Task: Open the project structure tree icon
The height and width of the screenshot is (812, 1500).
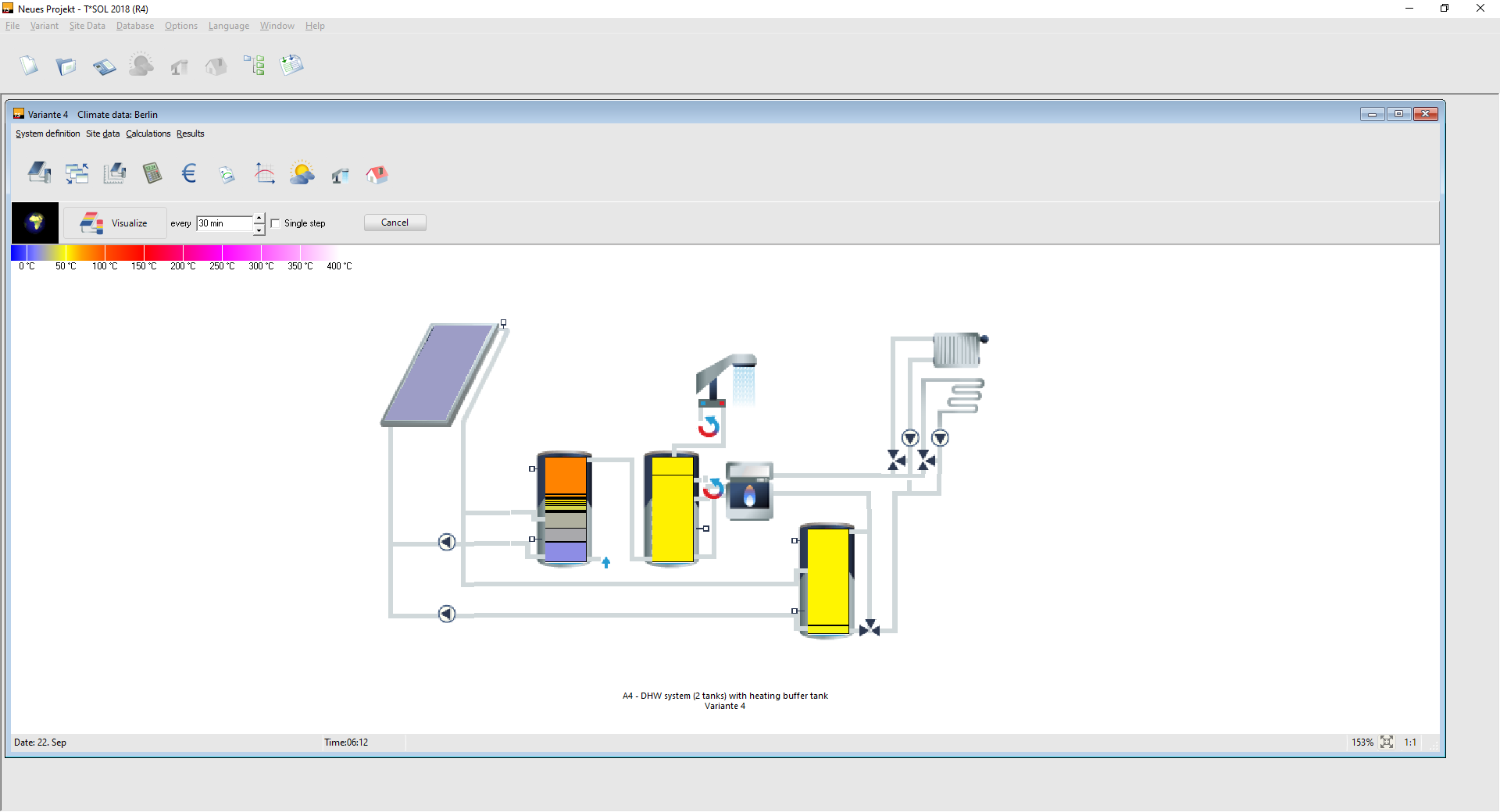Action: click(x=253, y=65)
